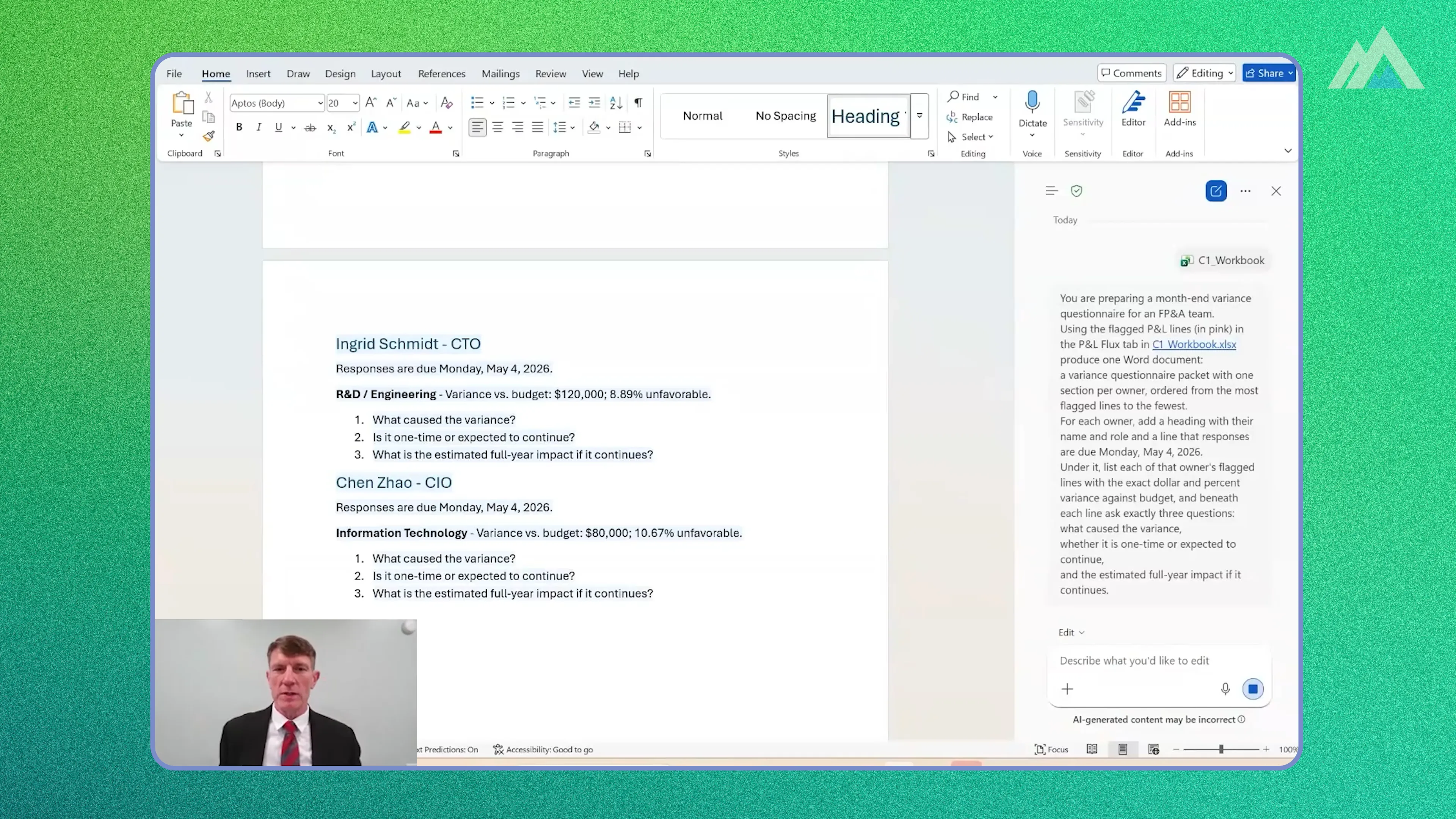
Task: Toggle bold formatting
Action: (x=239, y=128)
